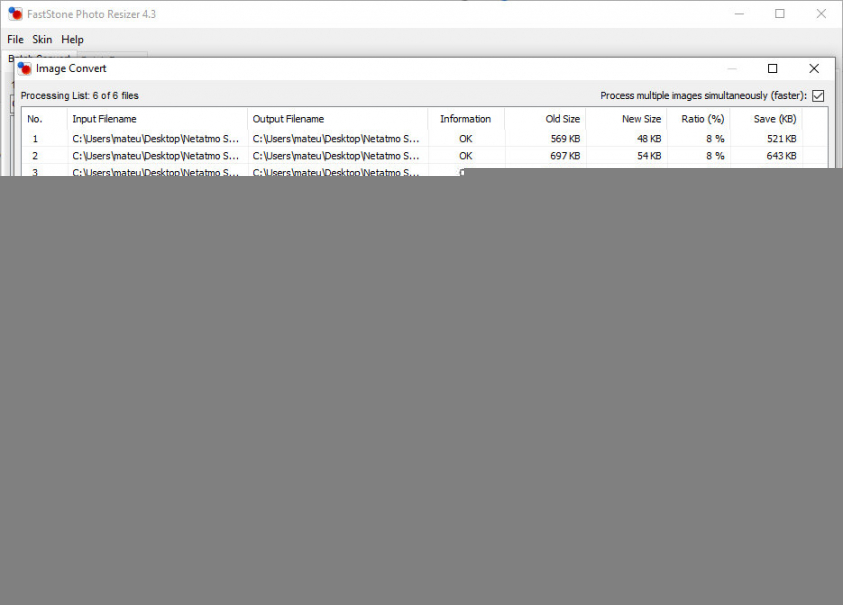Click the FastStone Photo Resizer title bar icon
This screenshot has width=843, height=605.
pyautogui.click(x=15, y=14)
